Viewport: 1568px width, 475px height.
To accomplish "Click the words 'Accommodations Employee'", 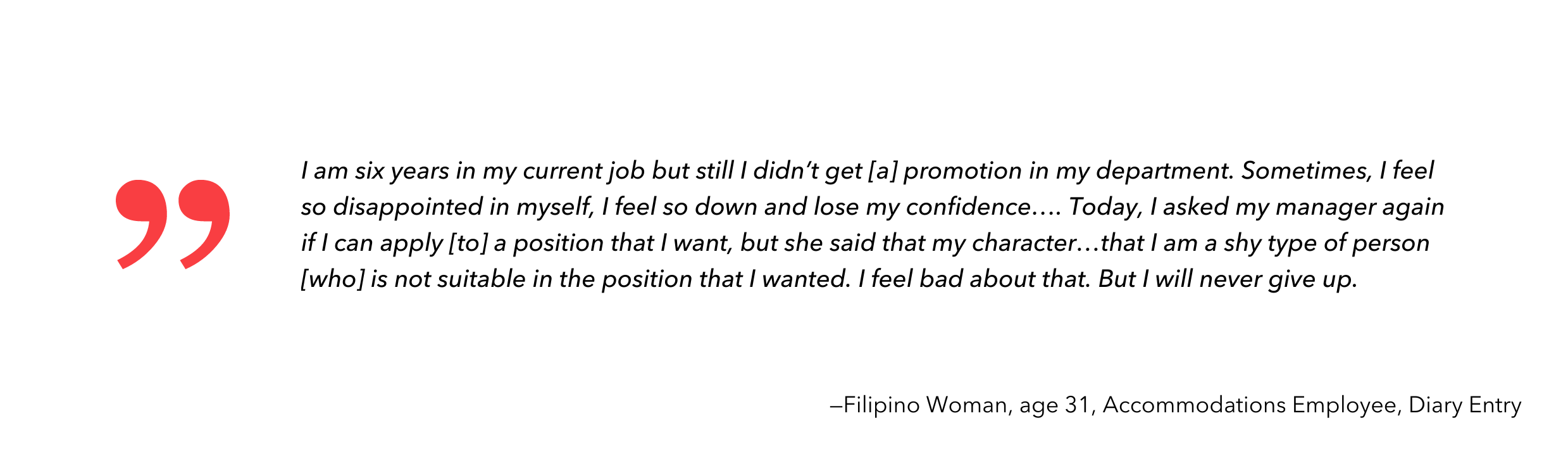I will coord(1250,406).
